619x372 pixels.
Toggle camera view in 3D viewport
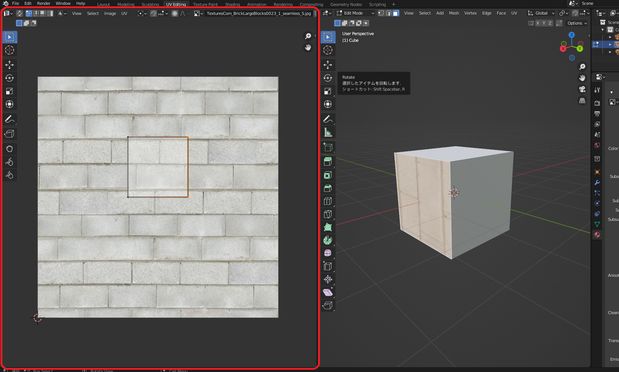pyautogui.click(x=582, y=89)
